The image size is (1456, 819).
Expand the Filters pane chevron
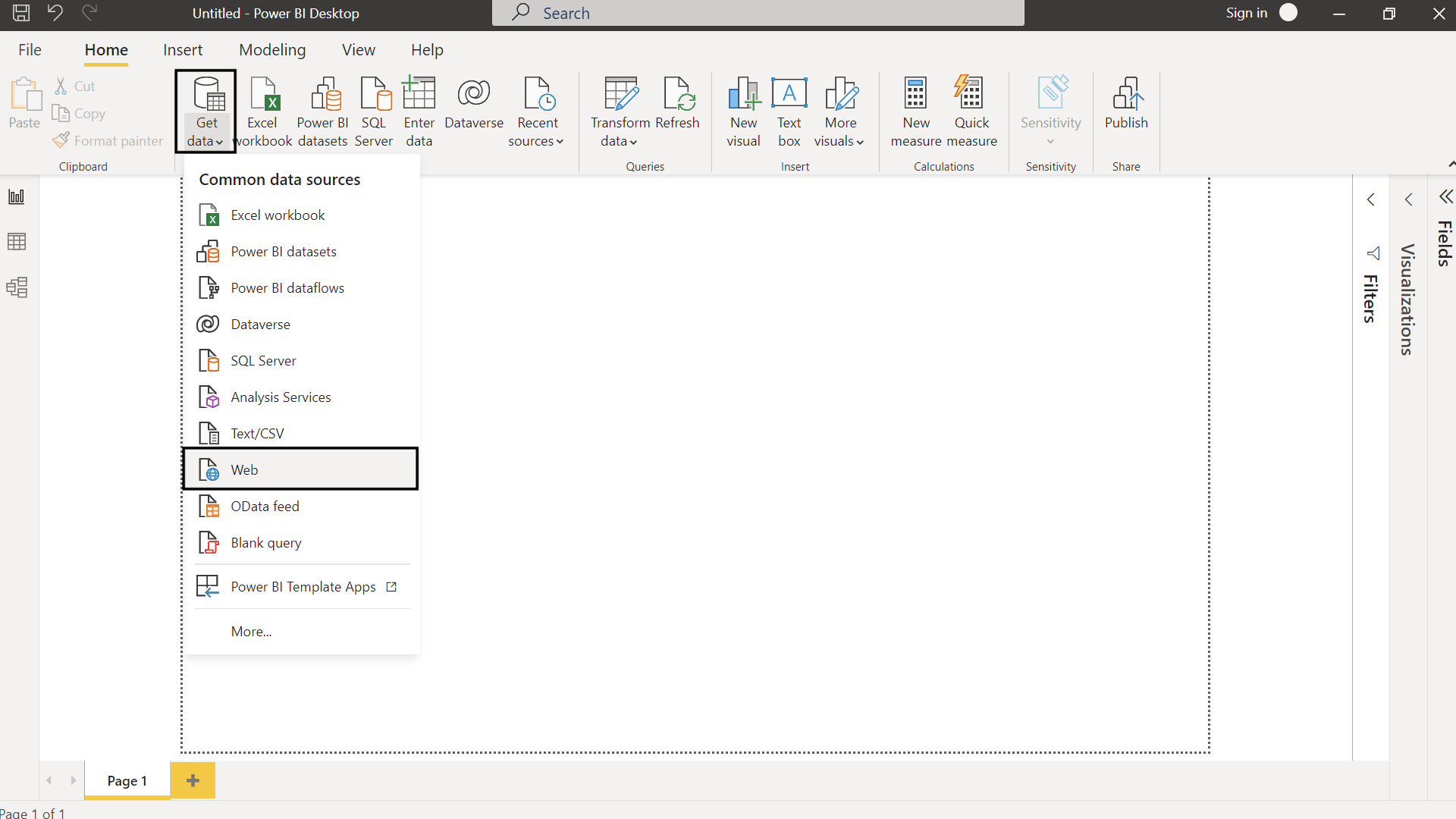(1371, 199)
